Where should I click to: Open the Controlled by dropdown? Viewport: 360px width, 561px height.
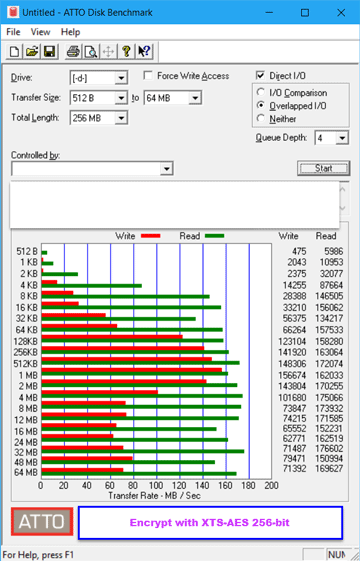(166, 169)
